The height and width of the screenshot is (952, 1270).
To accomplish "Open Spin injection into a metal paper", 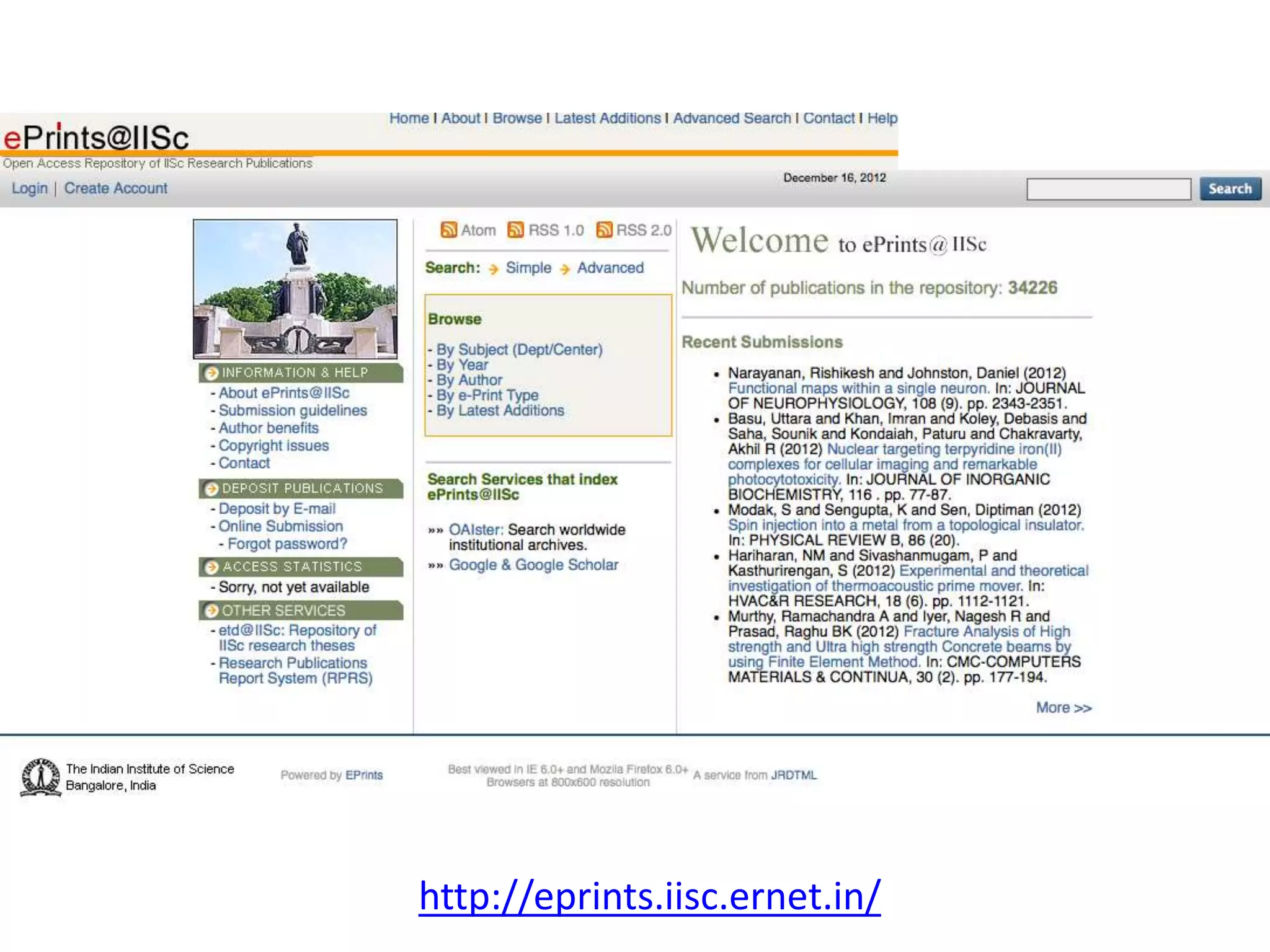I will click(906, 526).
